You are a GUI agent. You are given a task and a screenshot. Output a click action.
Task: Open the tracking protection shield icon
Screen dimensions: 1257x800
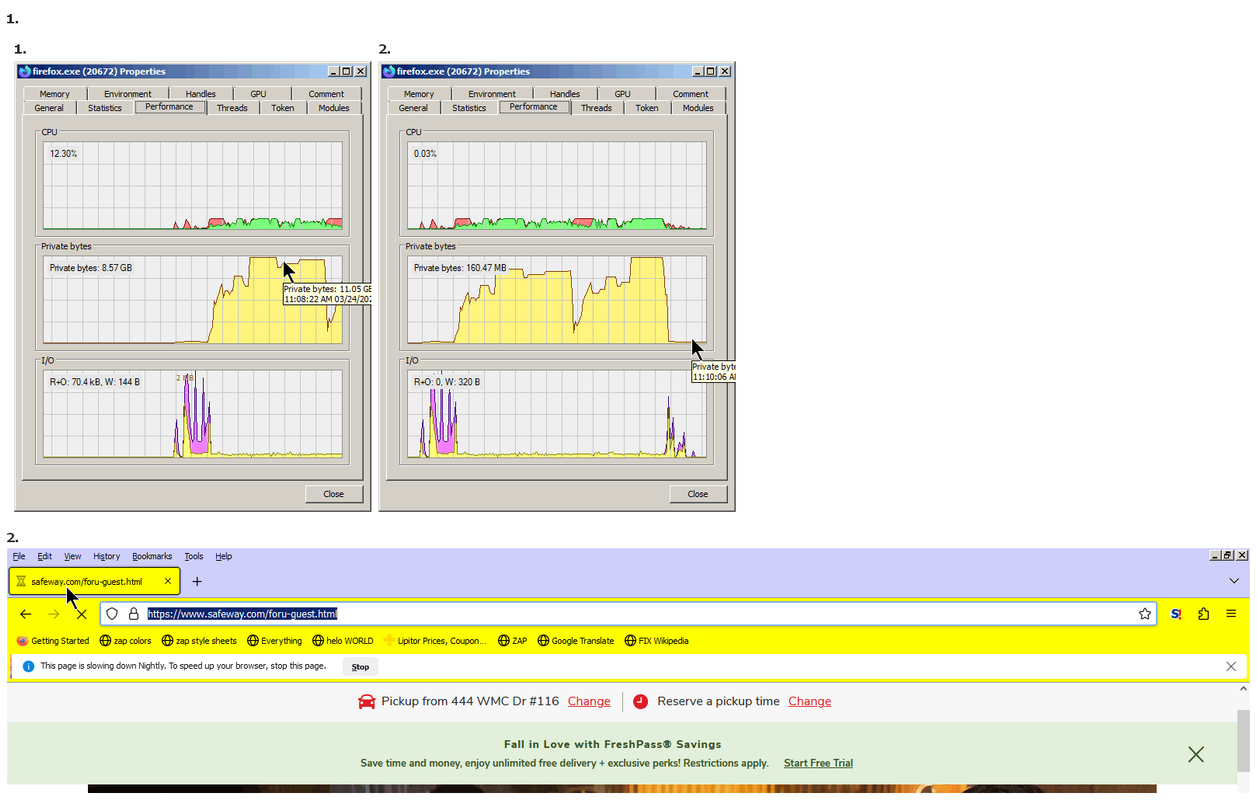point(113,614)
